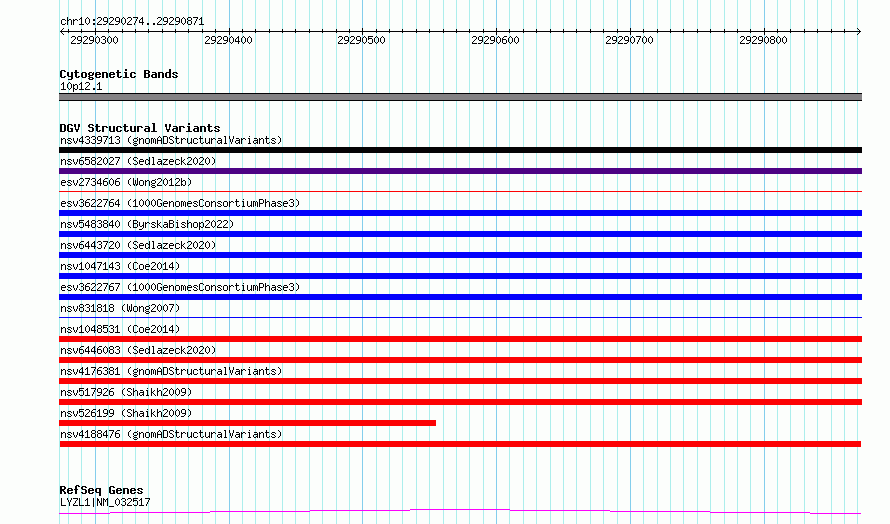This screenshot has height=524, width=890.
Task: Open variant nsv6582027 (Sedlazeck2020) label
Action: [138, 161]
